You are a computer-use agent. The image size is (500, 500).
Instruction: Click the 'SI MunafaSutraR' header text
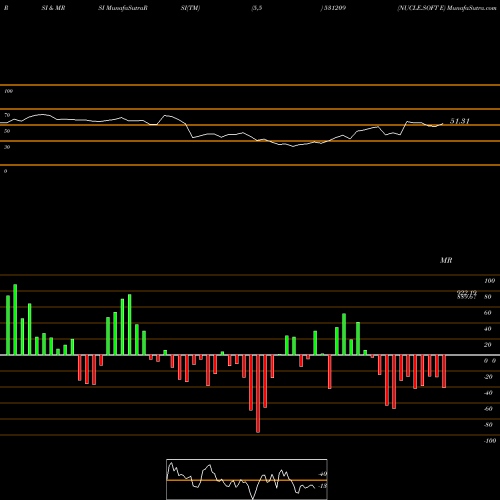123,8
